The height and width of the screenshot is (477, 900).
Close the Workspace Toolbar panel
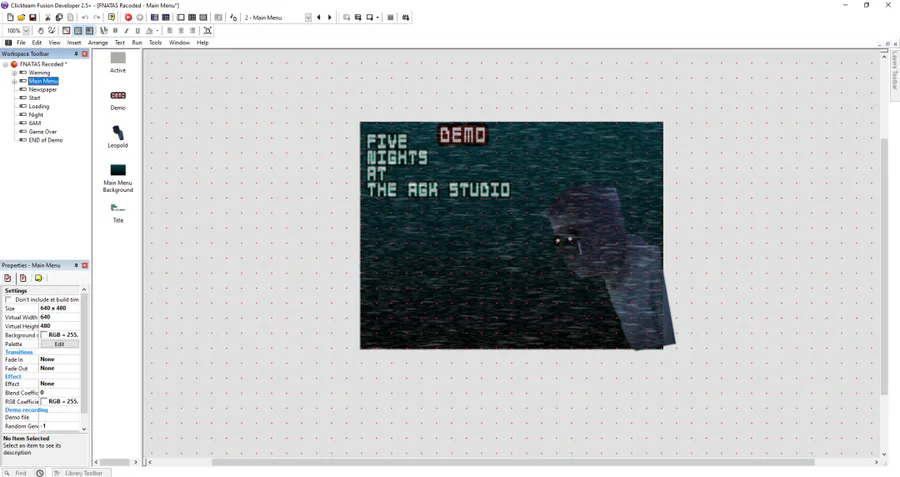coord(85,53)
